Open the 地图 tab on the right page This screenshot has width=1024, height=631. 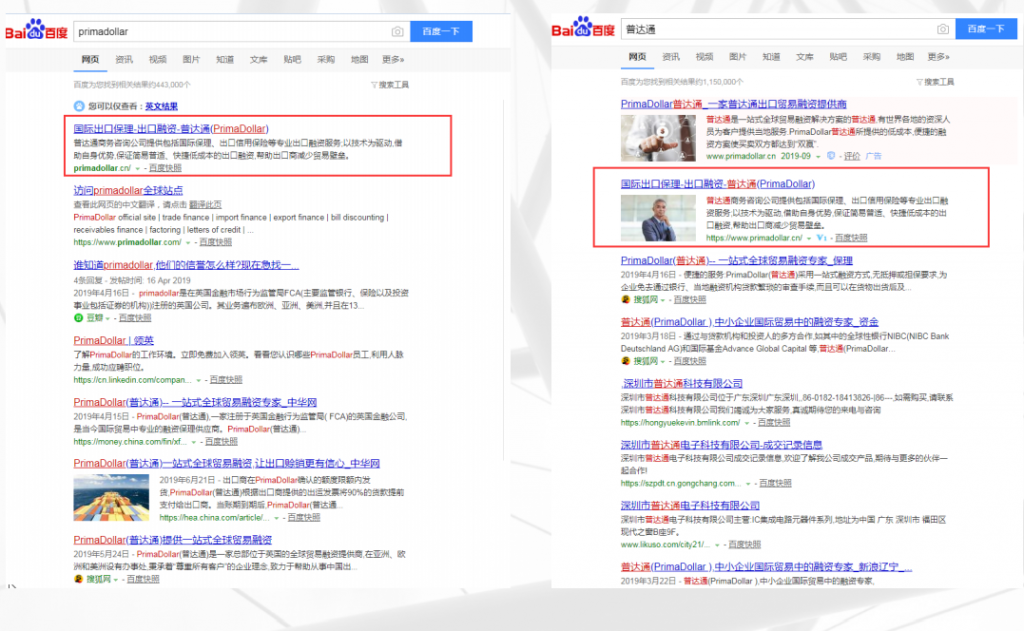click(x=905, y=57)
